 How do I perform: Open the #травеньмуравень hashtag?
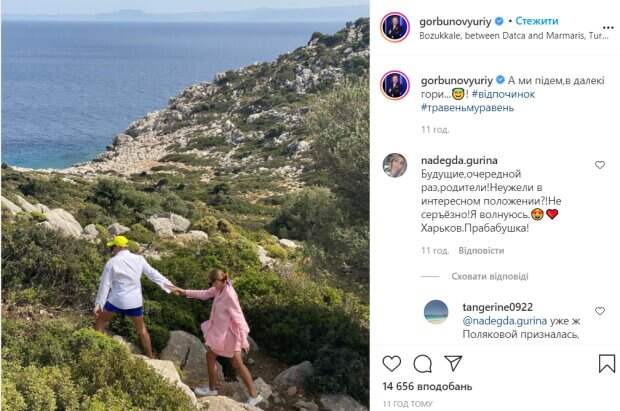pyautogui.click(x=467, y=108)
